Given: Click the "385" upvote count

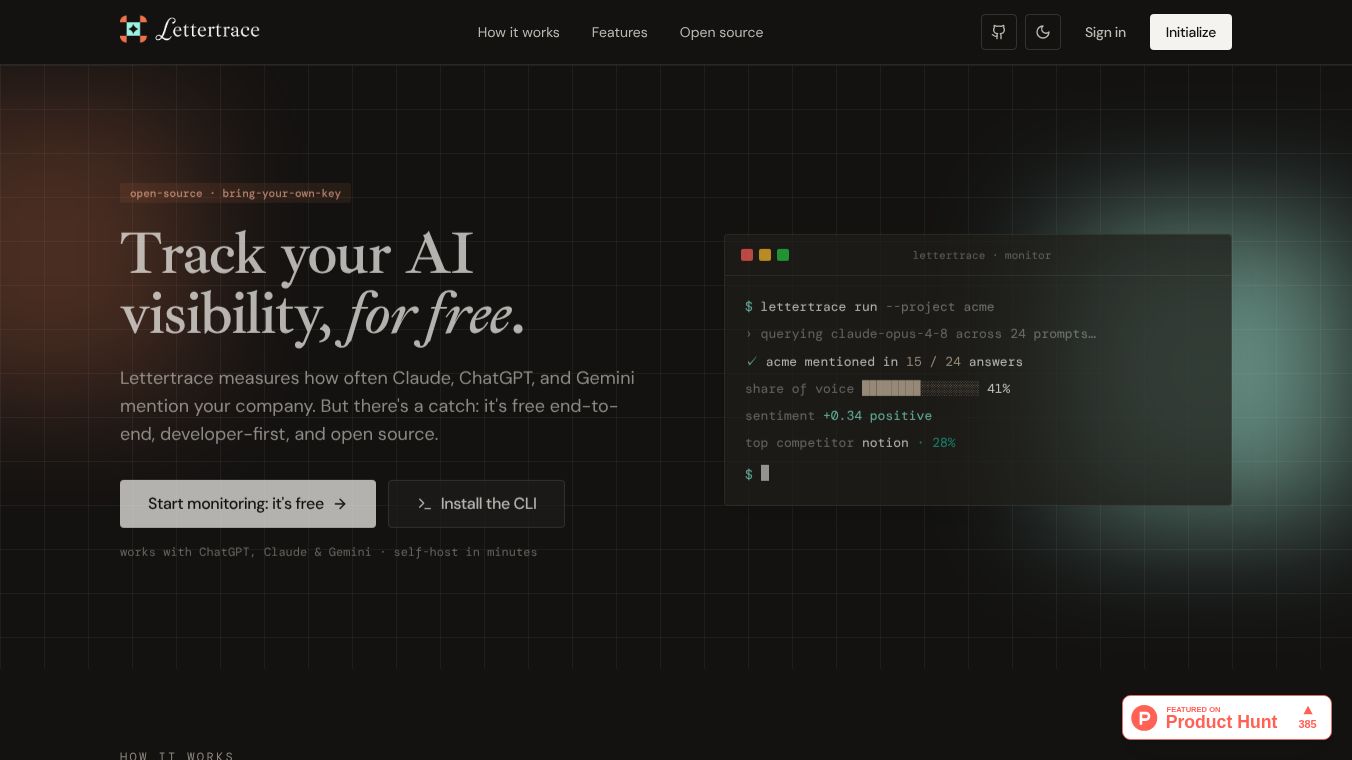Looking at the screenshot, I should (1308, 724).
